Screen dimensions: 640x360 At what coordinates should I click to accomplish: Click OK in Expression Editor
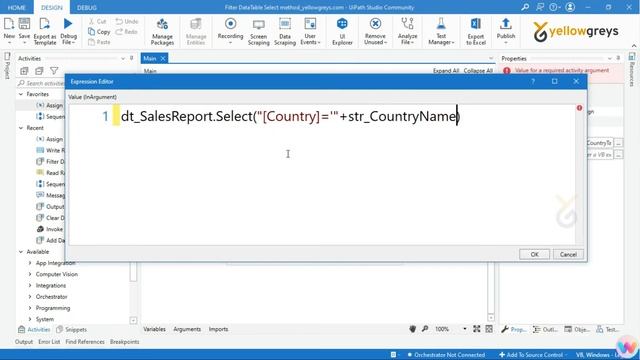click(534, 254)
